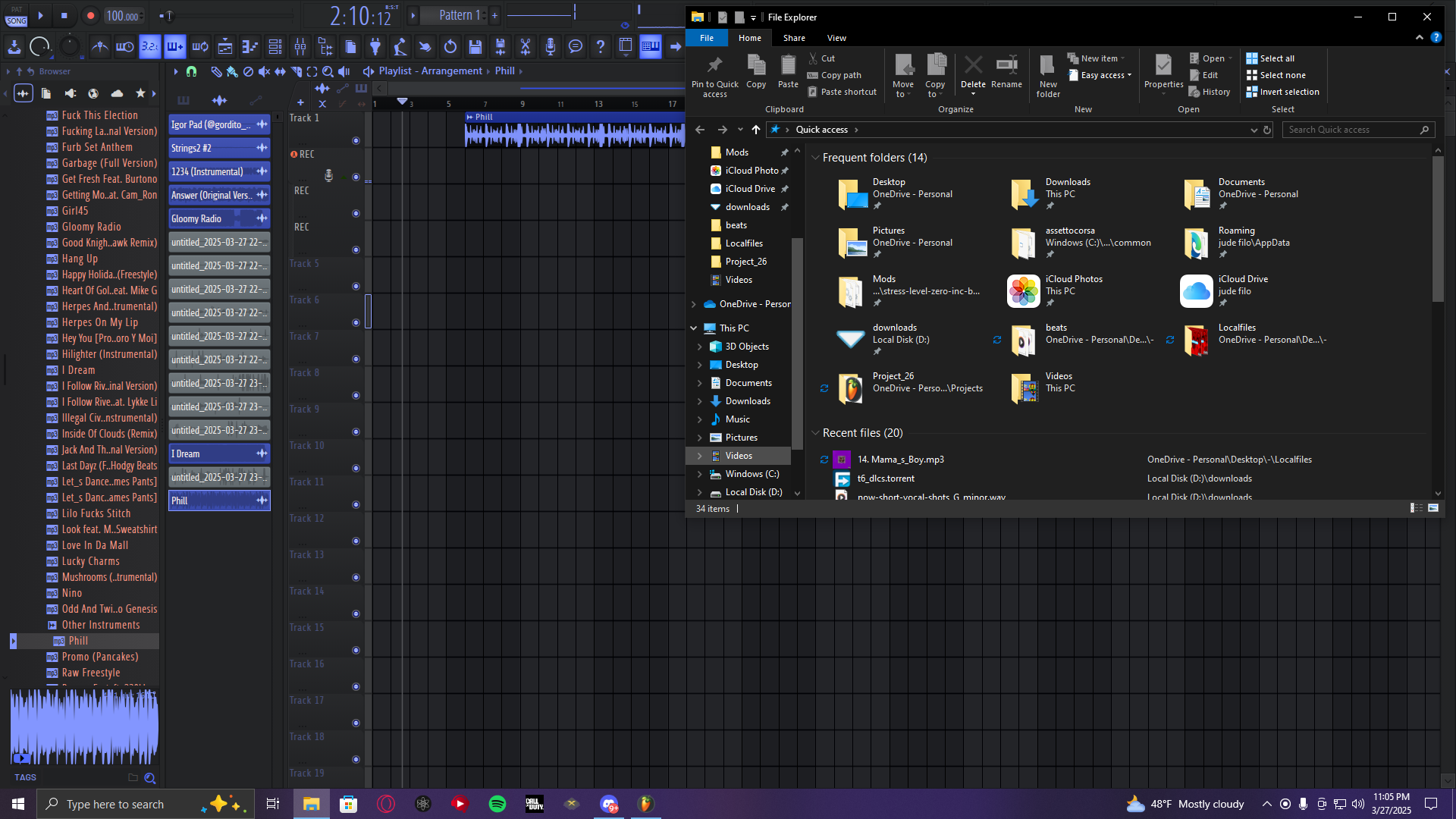
Task: Select the mute tool in the playlist toolbar
Action: [264, 71]
